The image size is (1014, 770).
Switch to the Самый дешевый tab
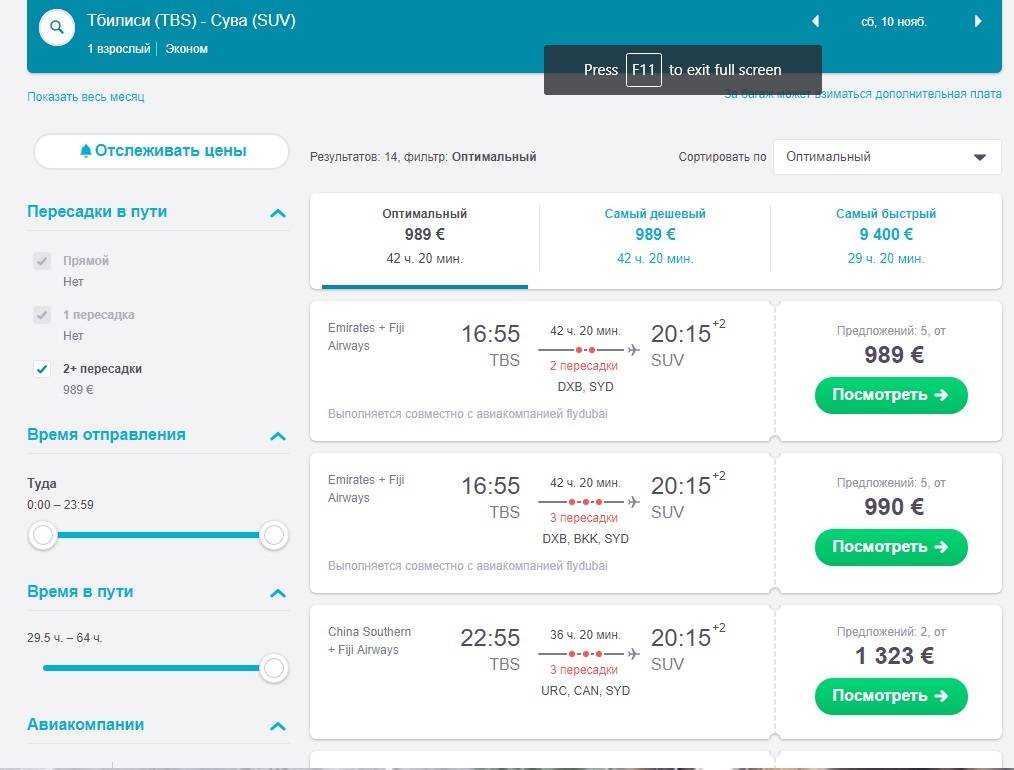click(655, 236)
